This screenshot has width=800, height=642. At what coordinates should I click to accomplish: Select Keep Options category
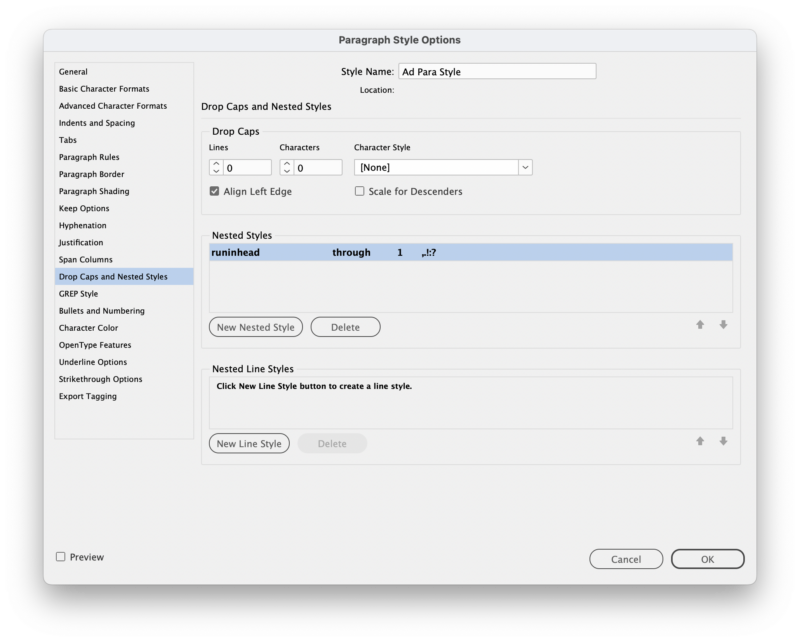124,208
